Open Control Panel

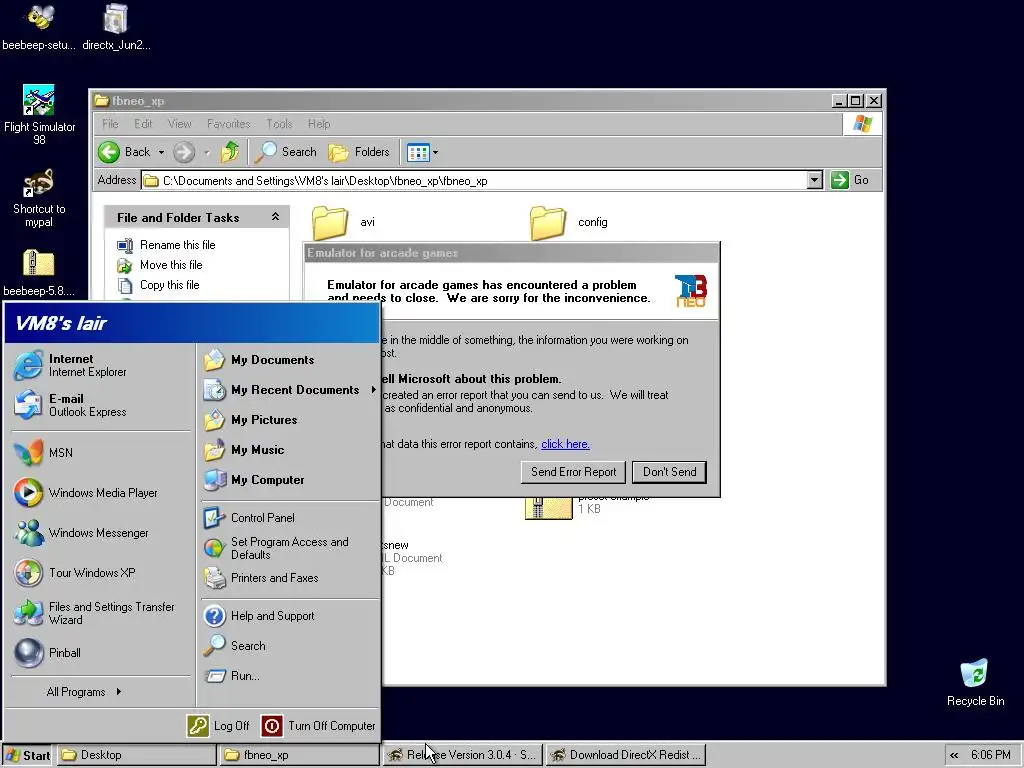click(x=249, y=518)
